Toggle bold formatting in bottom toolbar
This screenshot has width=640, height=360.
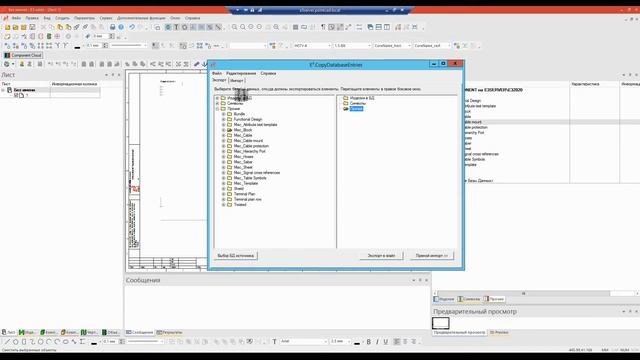pos(369,342)
